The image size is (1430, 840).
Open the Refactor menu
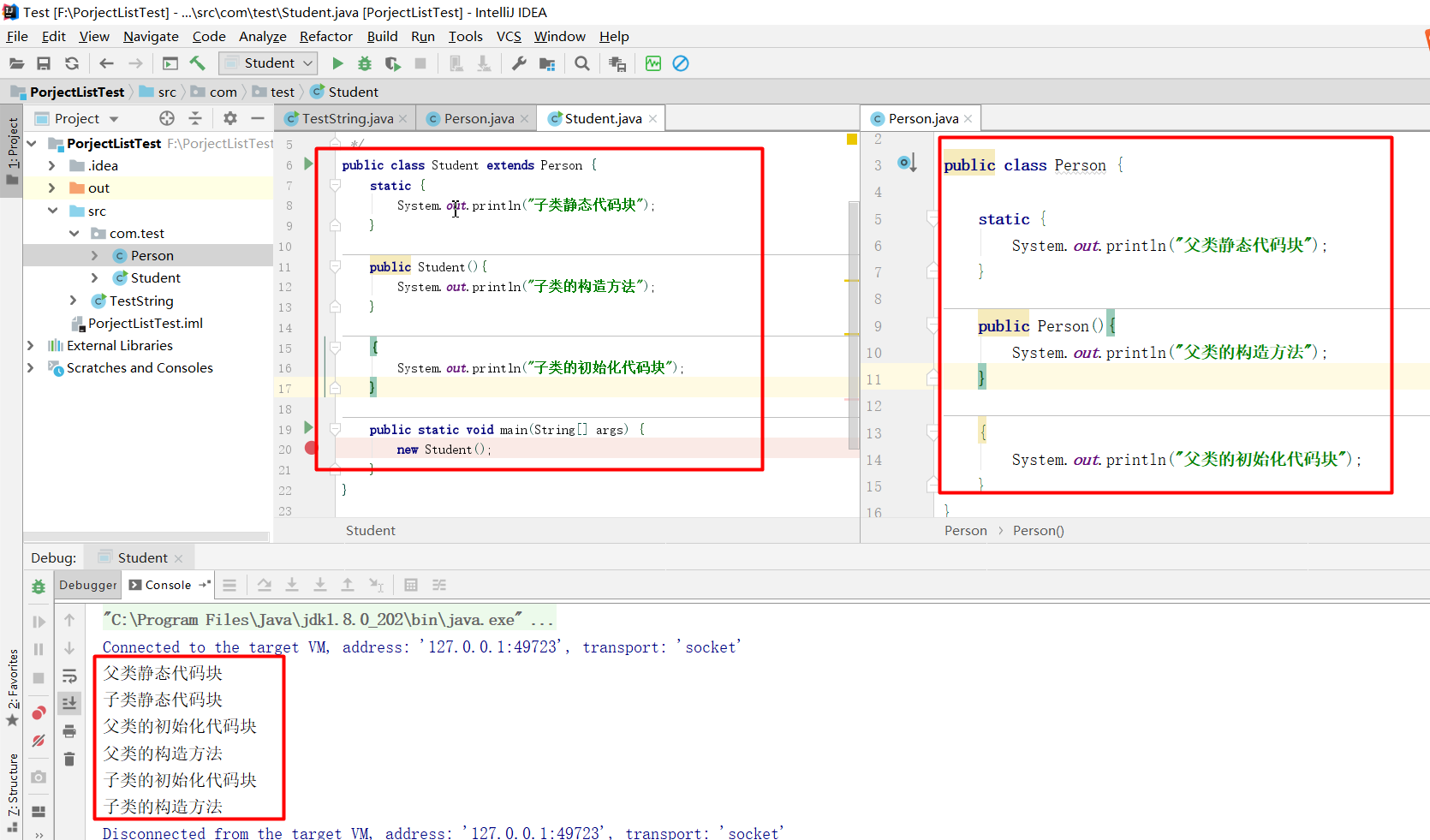pyautogui.click(x=325, y=36)
